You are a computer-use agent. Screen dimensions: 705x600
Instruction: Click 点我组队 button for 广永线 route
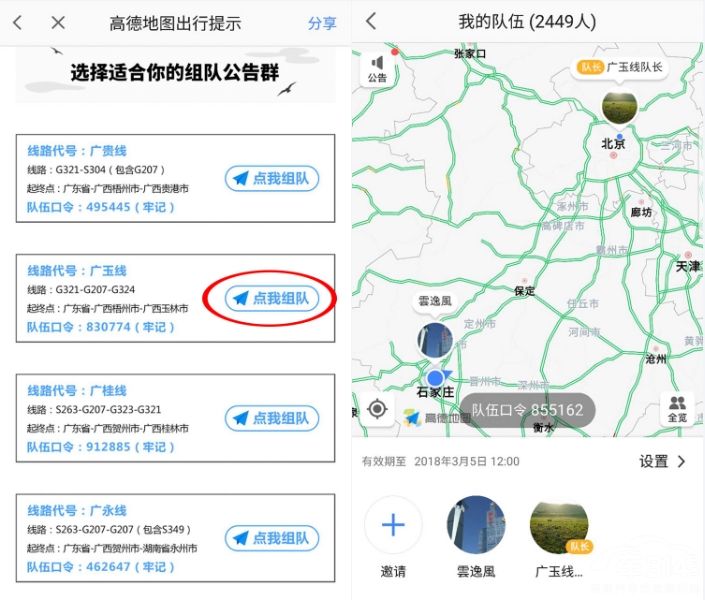[271, 538]
